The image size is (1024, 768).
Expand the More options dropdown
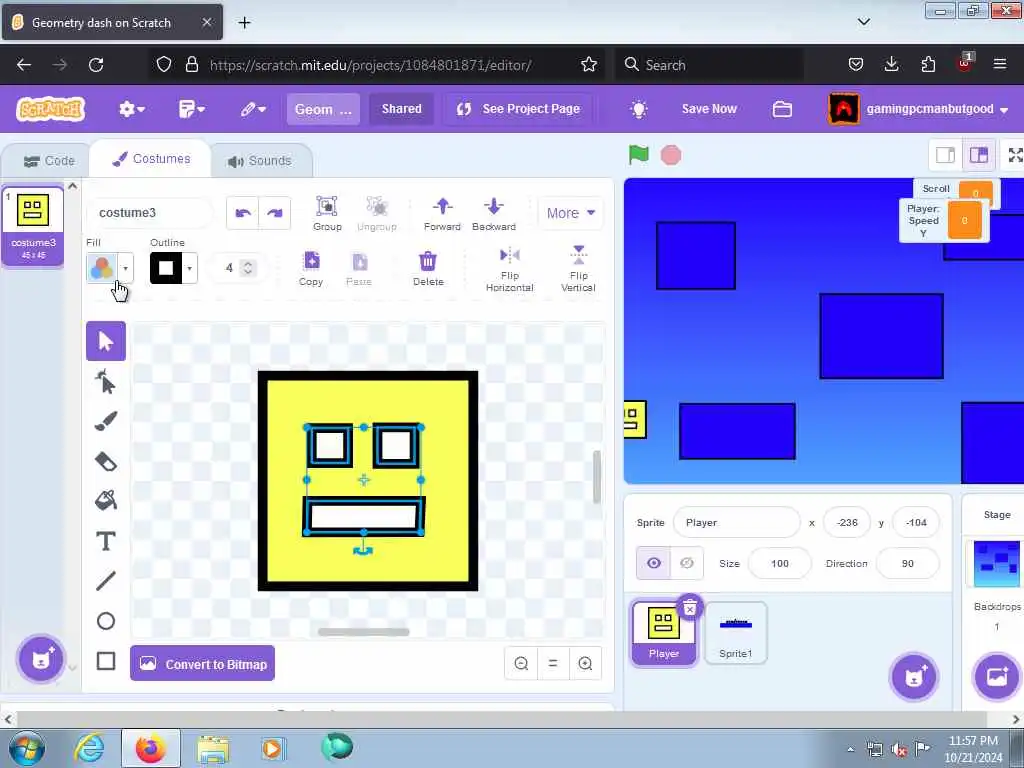pyautogui.click(x=570, y=213)
